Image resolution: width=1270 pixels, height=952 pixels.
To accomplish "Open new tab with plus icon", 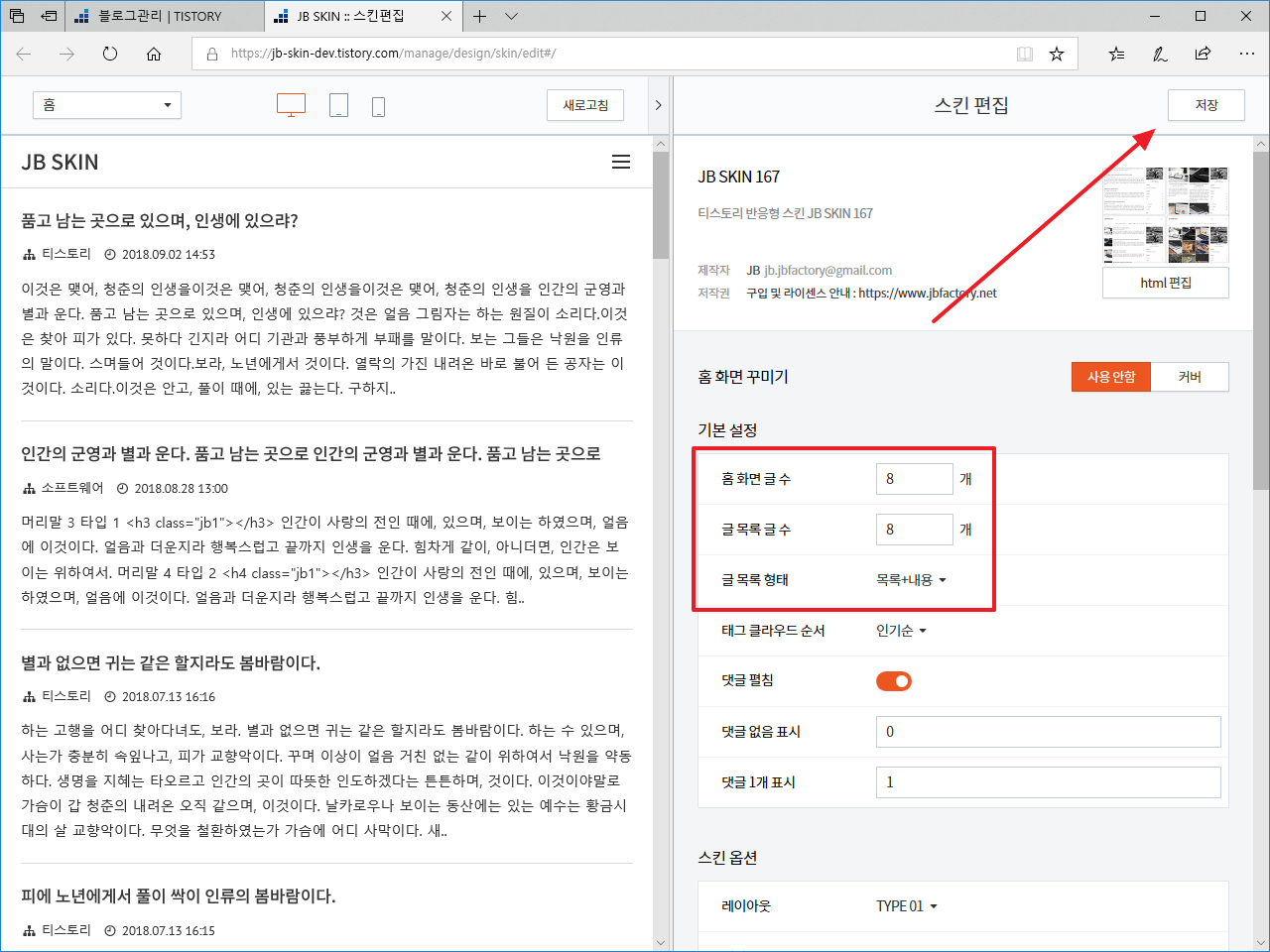I will tap(479, 16).
